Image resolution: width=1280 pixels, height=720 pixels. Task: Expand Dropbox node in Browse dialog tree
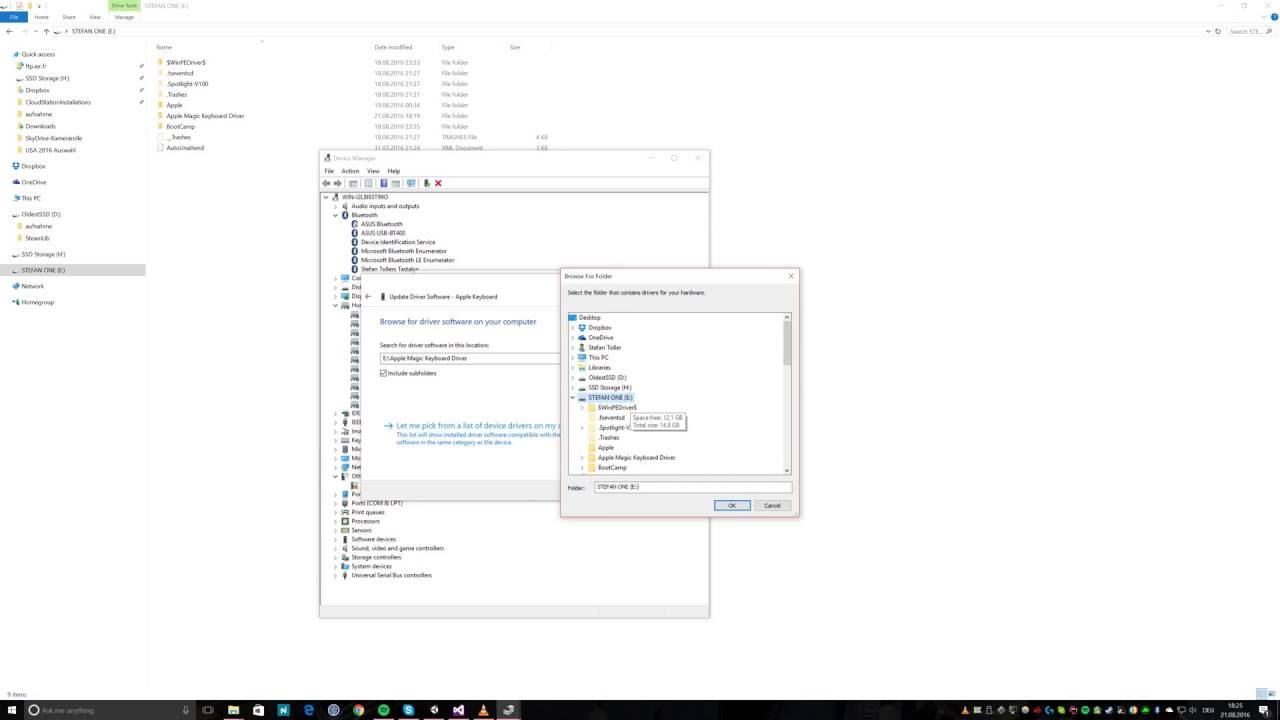pyautogui.click(x=573, y=328)
